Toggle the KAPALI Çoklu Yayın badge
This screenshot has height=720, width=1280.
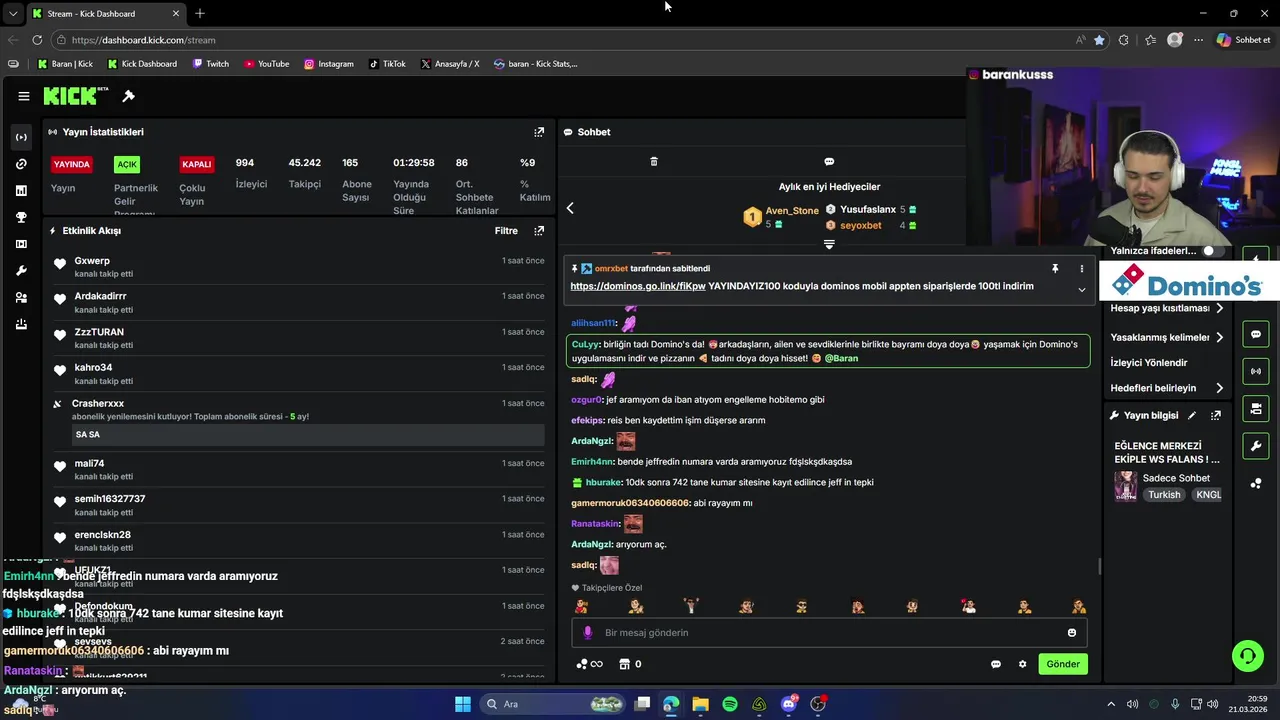pos(197,164)
